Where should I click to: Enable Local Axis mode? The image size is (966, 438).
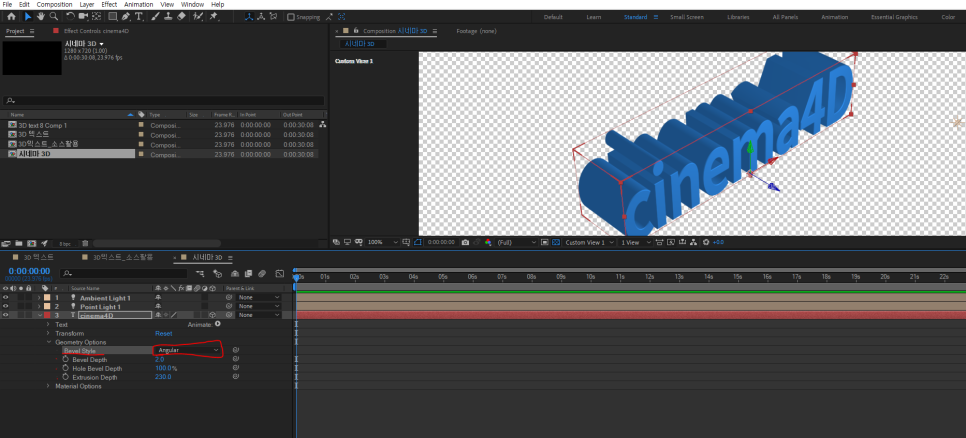point(249,17)
